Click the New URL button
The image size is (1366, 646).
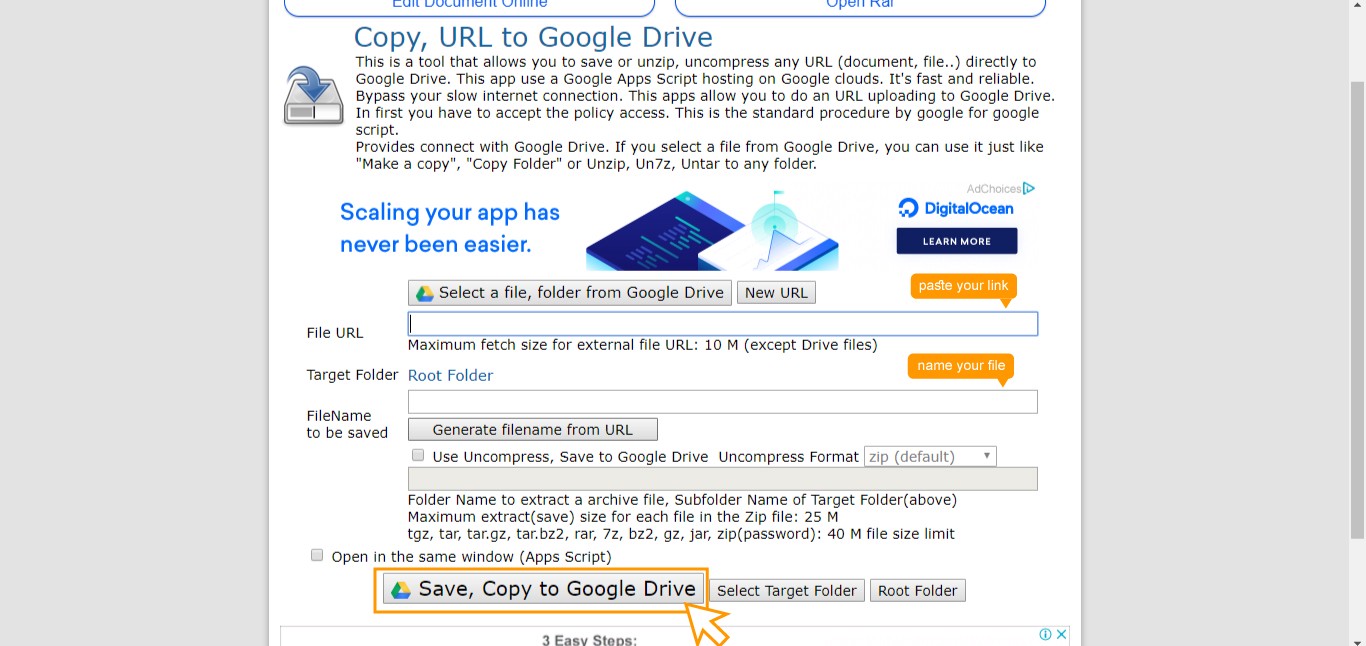point(776,292)
